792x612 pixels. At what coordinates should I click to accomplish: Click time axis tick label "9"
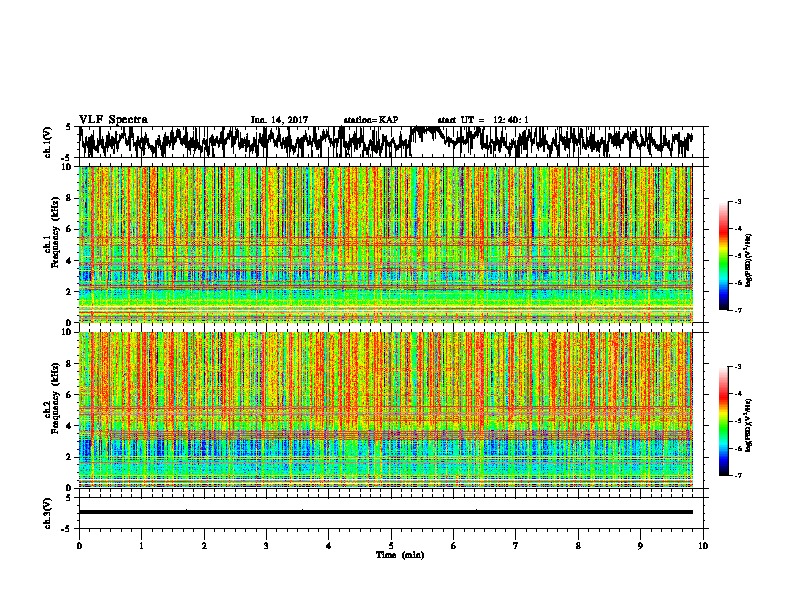coord(640,546)
